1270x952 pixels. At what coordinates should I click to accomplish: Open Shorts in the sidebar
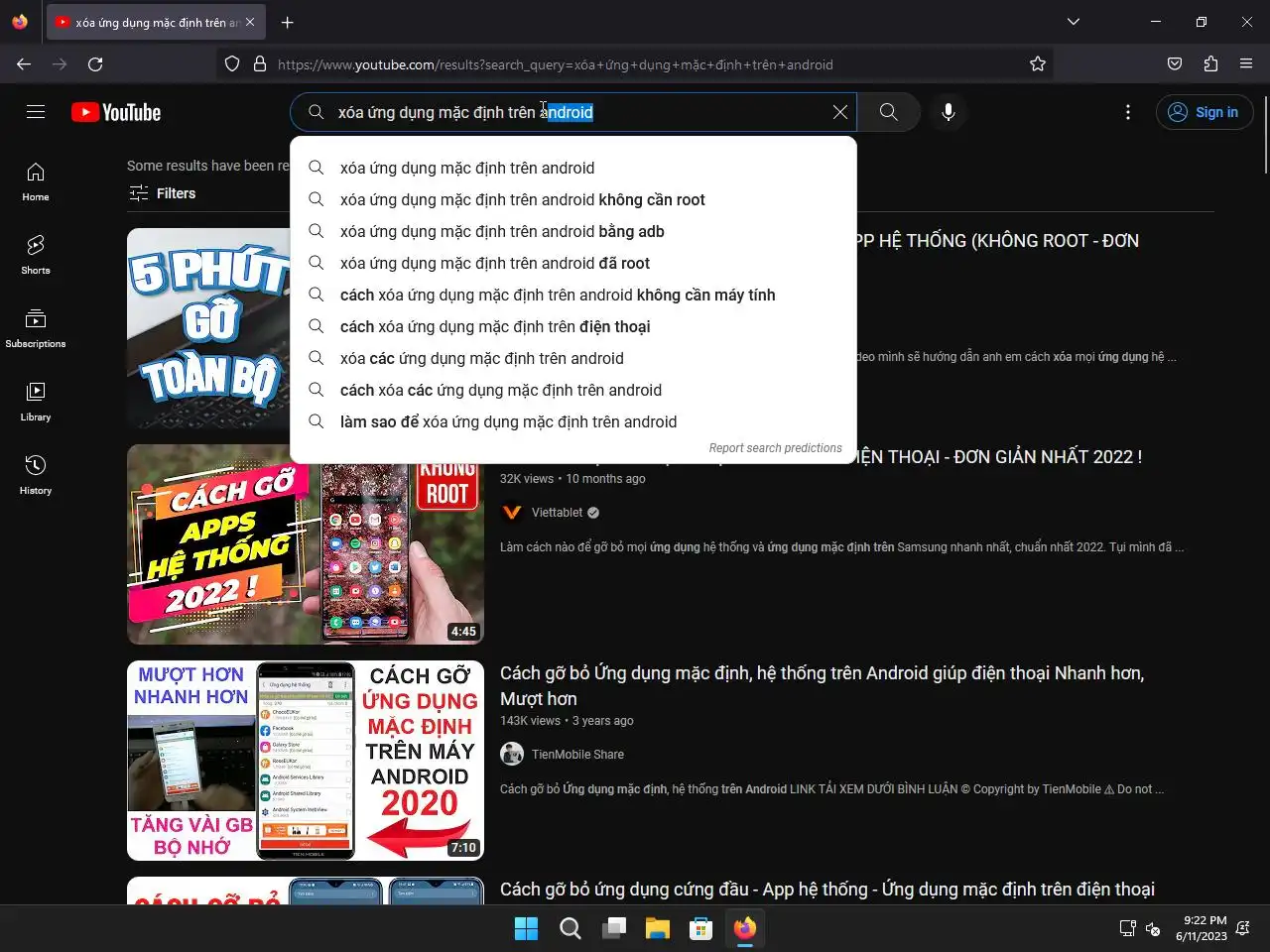point(36,255)
